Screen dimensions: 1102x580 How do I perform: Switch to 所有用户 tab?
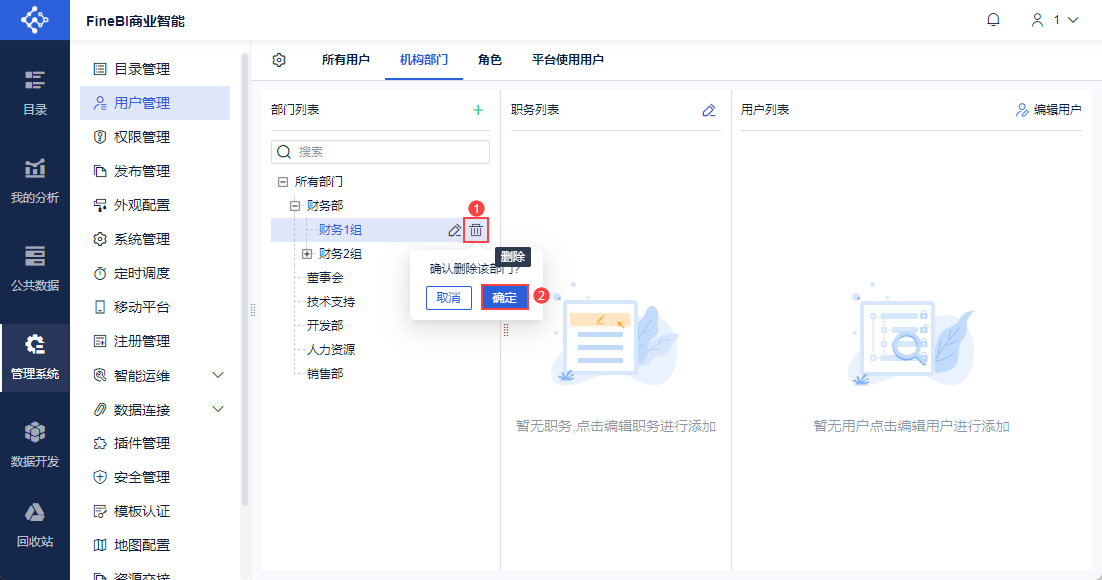tap(345, 60)
